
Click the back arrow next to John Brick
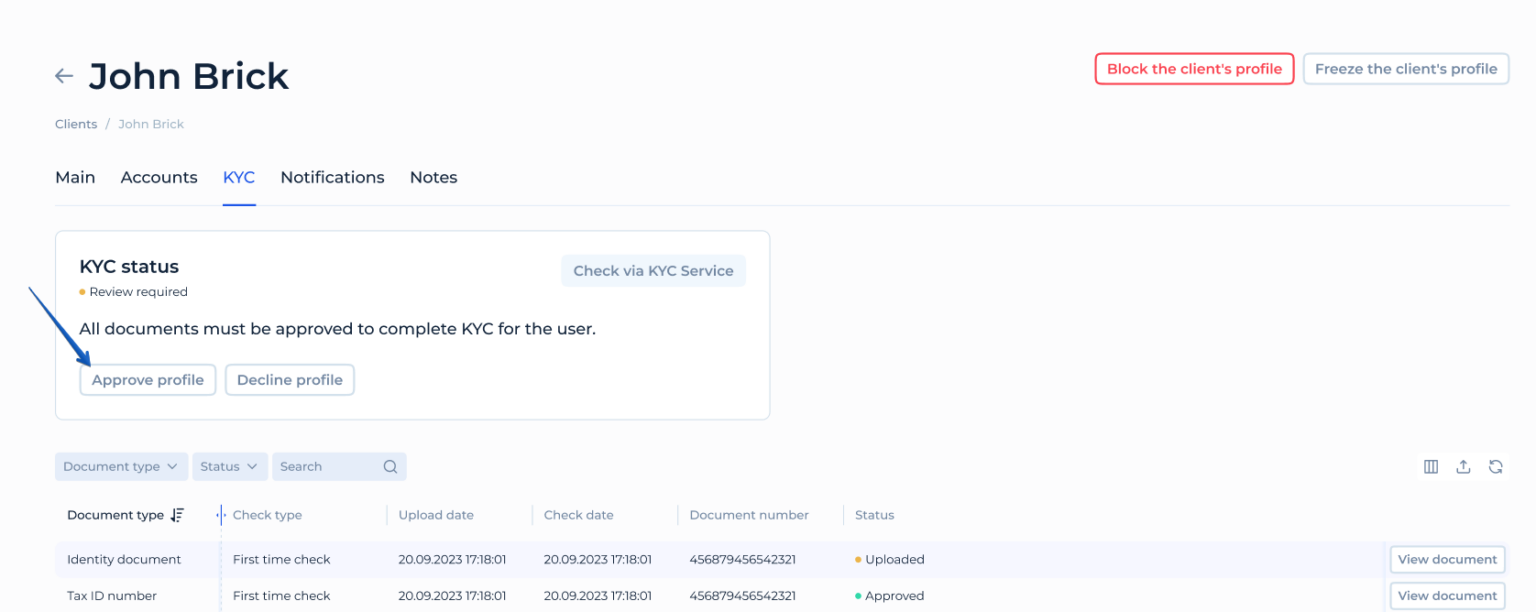pos(63,75)
